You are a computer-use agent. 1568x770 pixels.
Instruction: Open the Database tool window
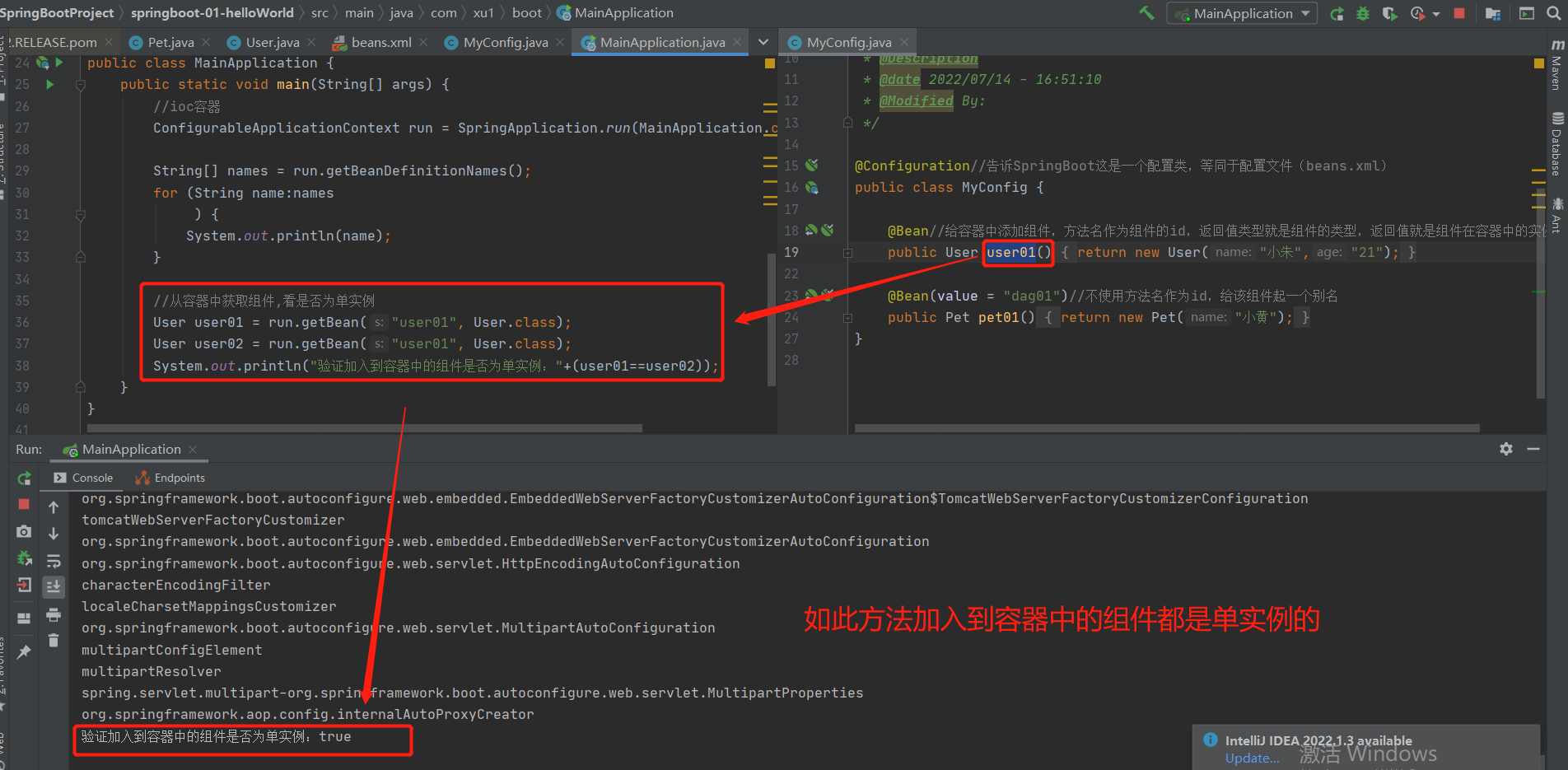point(1557,143)
